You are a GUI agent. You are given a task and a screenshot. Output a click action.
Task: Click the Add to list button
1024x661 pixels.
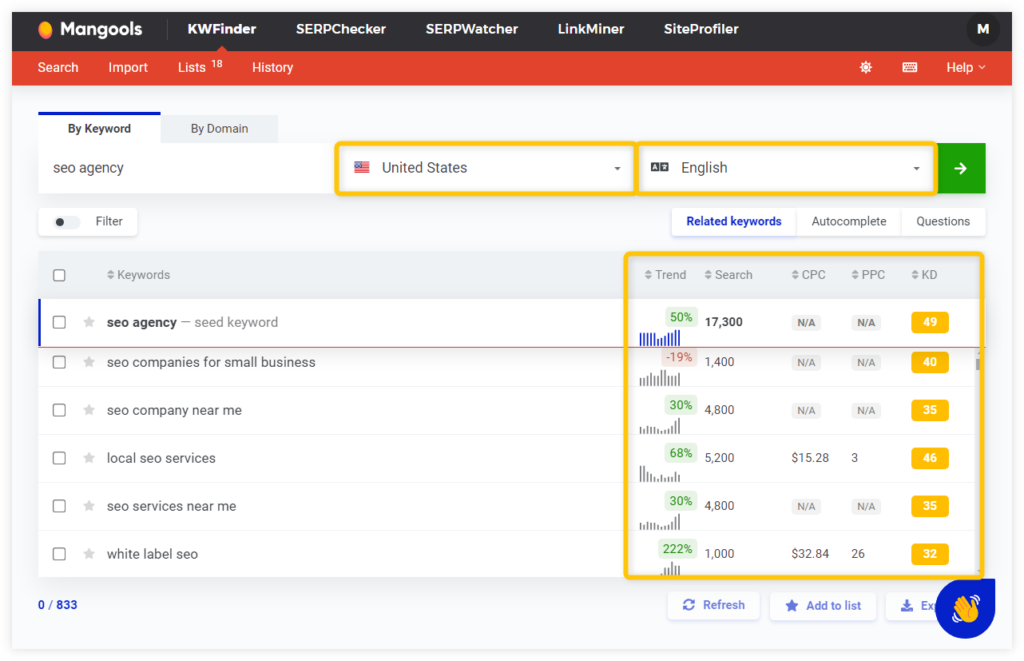[x=823, y=604]
